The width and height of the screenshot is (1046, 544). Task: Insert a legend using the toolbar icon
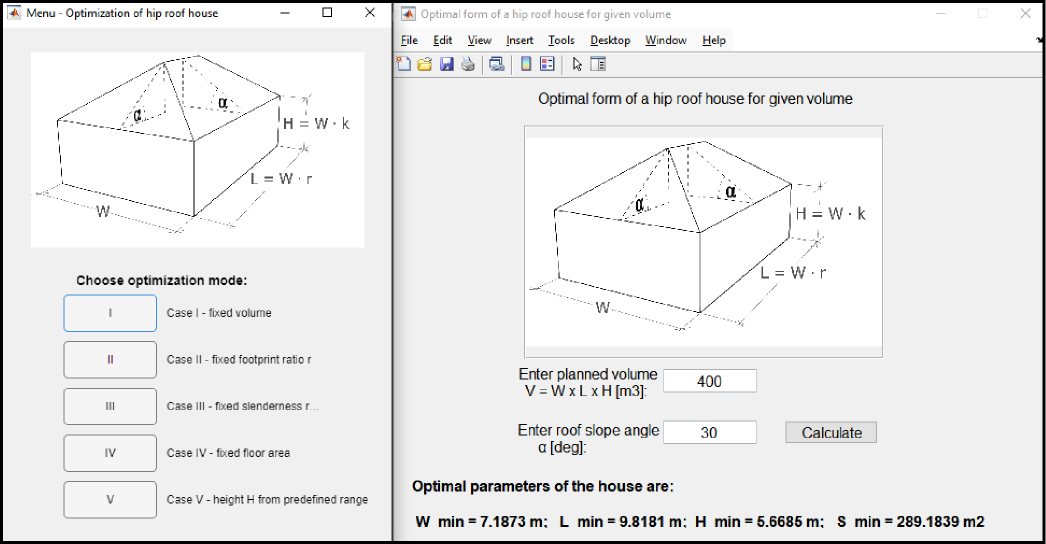(547, 64)
